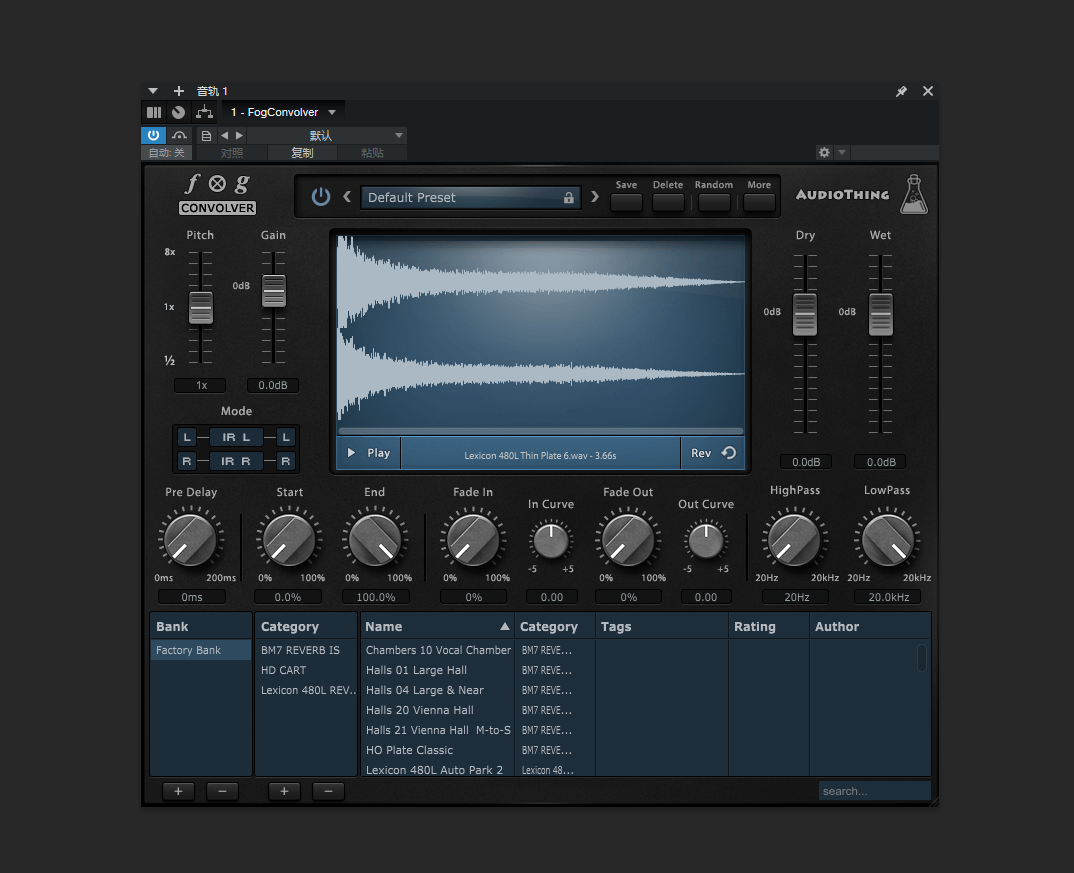Add a new category with plus button

284,792
